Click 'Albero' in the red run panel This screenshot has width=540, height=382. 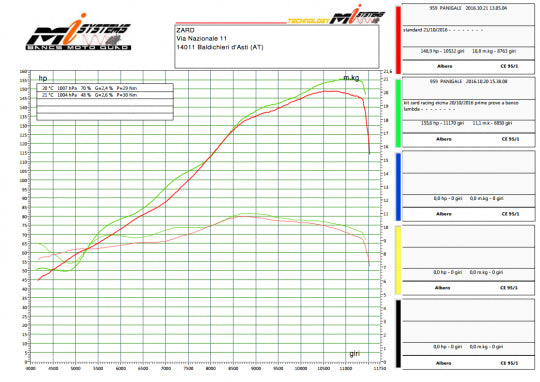[x=444, y=66]
